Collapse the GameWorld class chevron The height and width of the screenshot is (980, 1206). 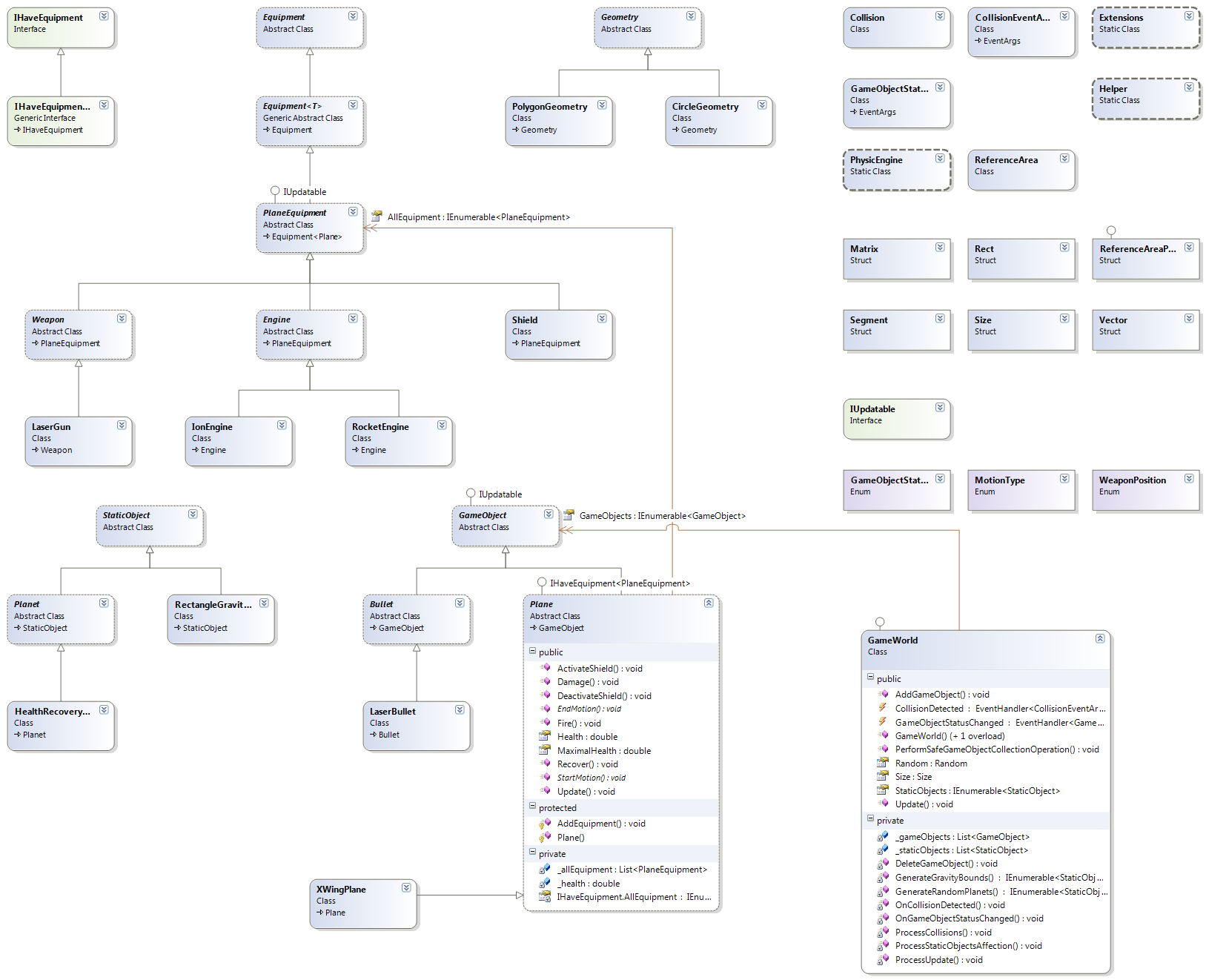1100,638
